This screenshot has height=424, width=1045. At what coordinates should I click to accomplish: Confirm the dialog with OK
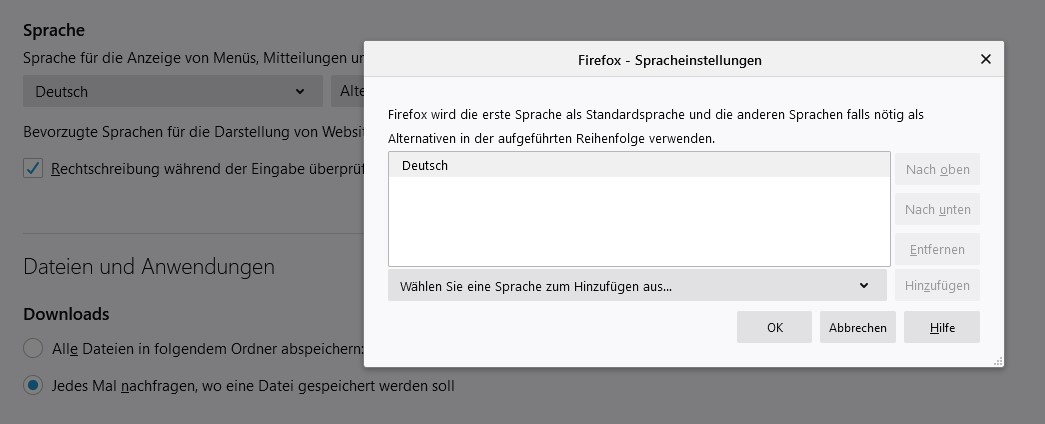pyautogui.click(x=774, y=327)
